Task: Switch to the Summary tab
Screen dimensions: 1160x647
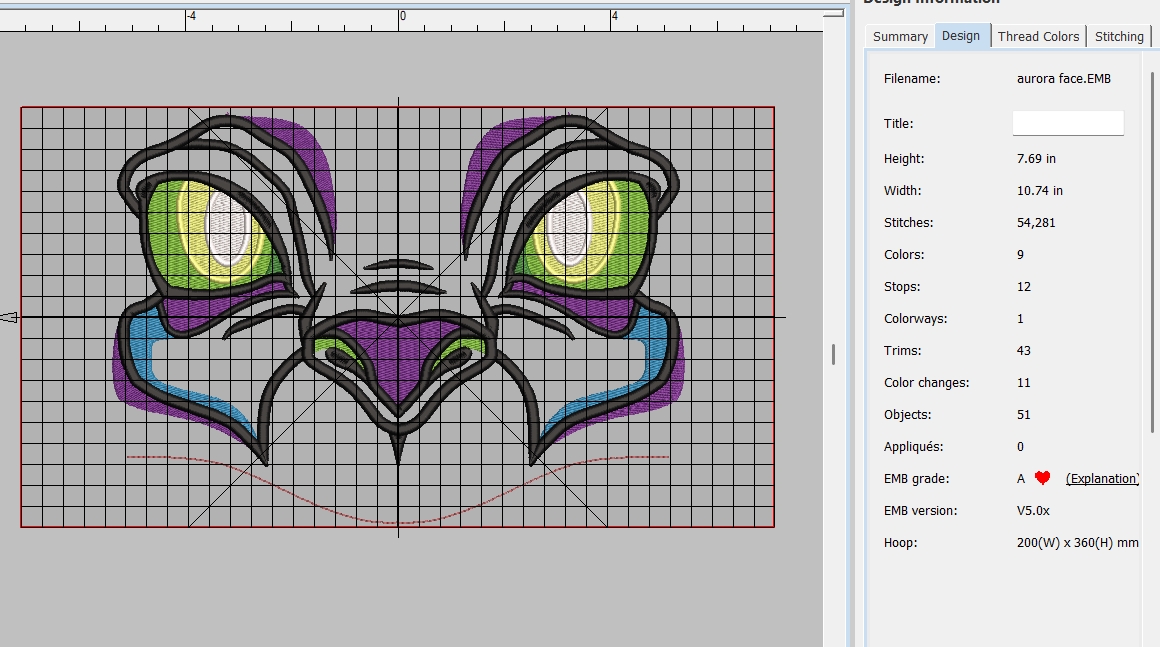Action: point(900,36)
